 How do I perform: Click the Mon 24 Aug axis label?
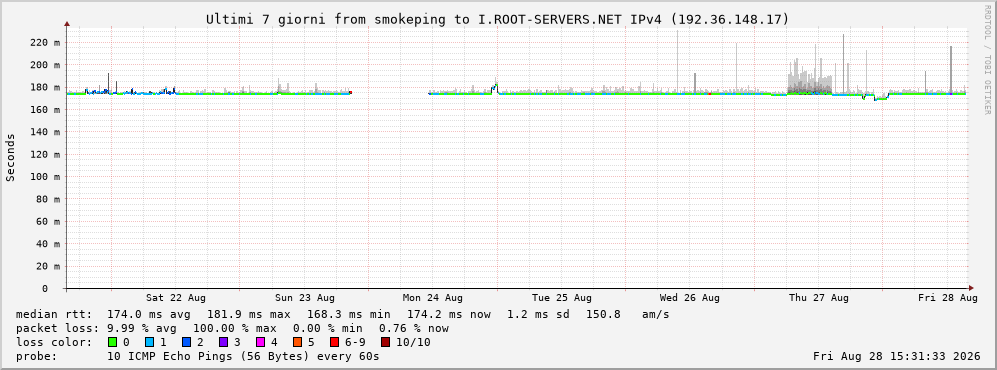coord(432,298)
